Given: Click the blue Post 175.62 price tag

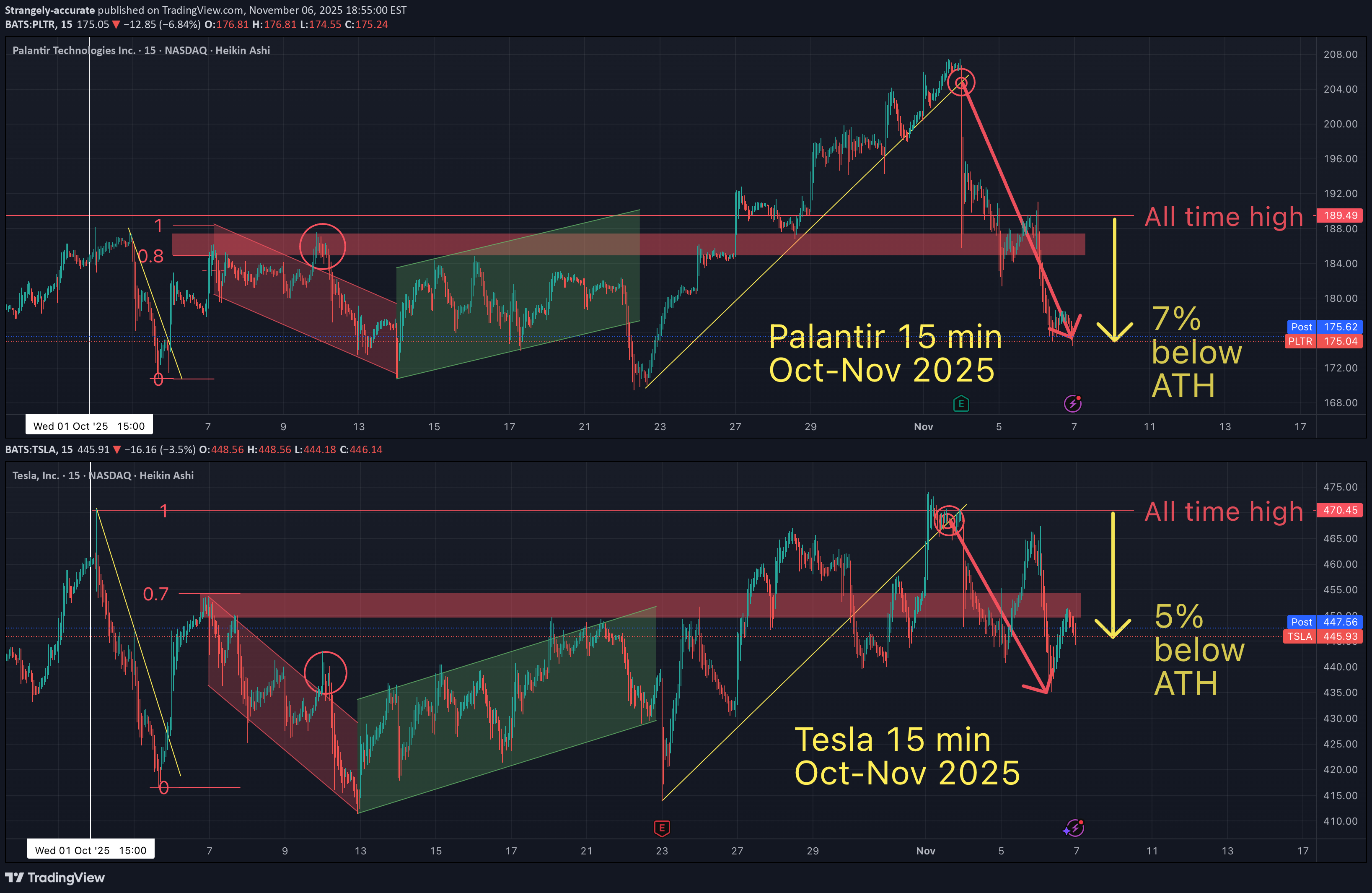Looking at the screenshot, I should (x=1325, y=327).
